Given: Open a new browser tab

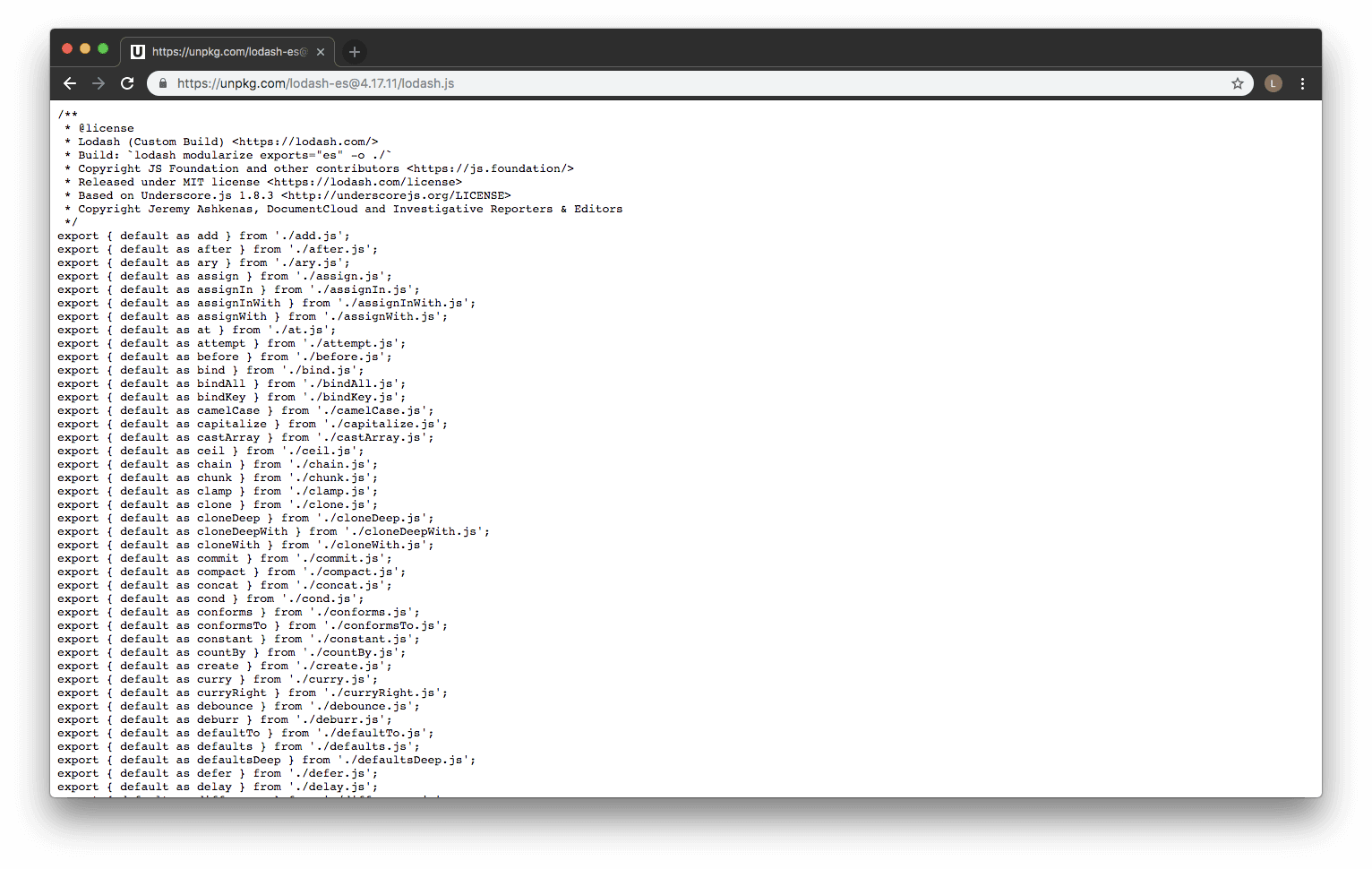Looking at the screenshot, I should (355, 52).
